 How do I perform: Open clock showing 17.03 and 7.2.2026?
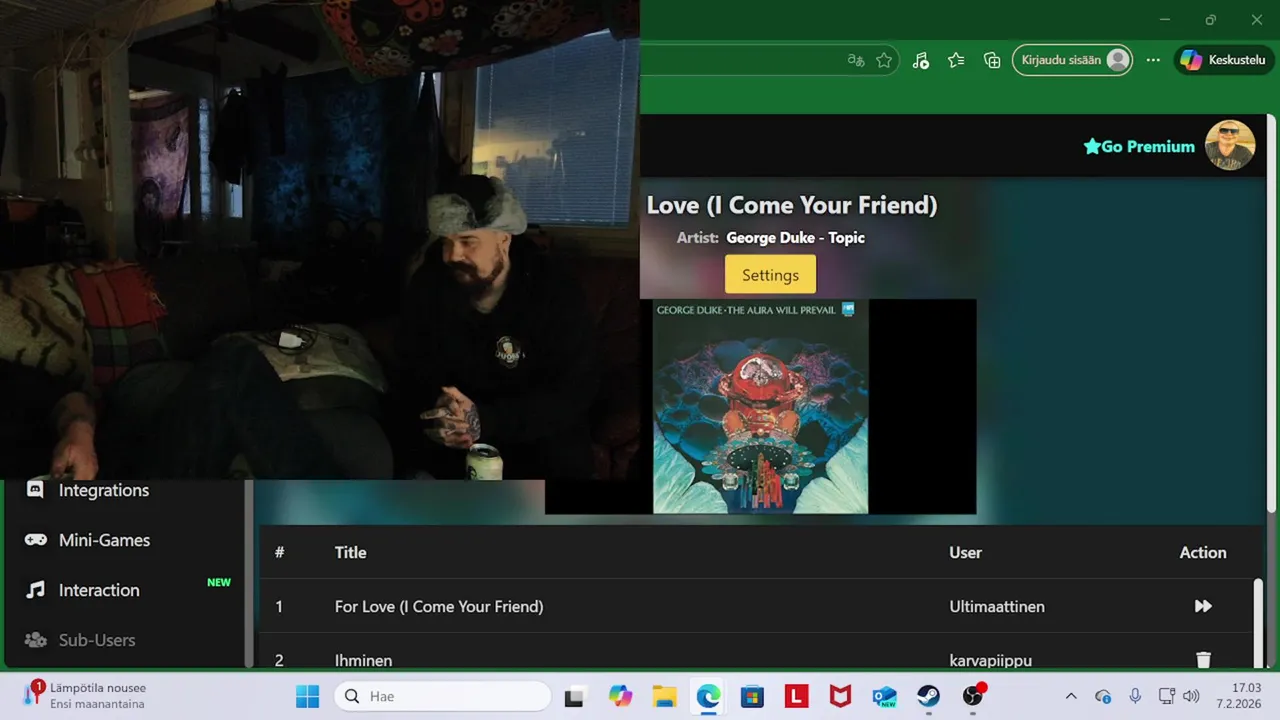(1239, 696)
